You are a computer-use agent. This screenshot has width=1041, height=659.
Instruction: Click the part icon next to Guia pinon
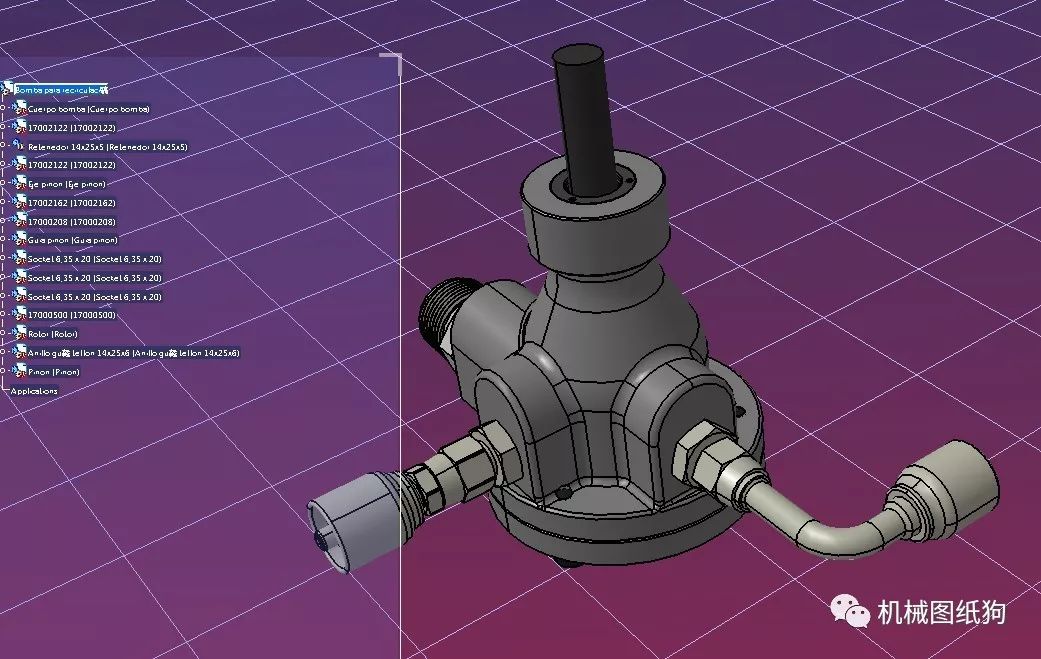click(20, 239)
